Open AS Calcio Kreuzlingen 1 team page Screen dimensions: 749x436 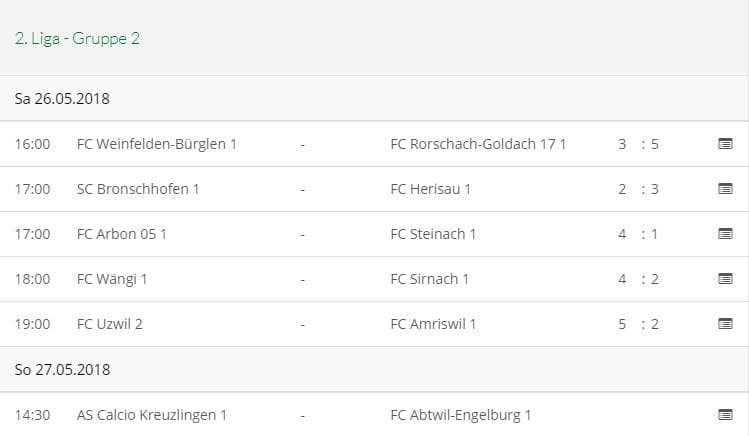tap(152, 415)
